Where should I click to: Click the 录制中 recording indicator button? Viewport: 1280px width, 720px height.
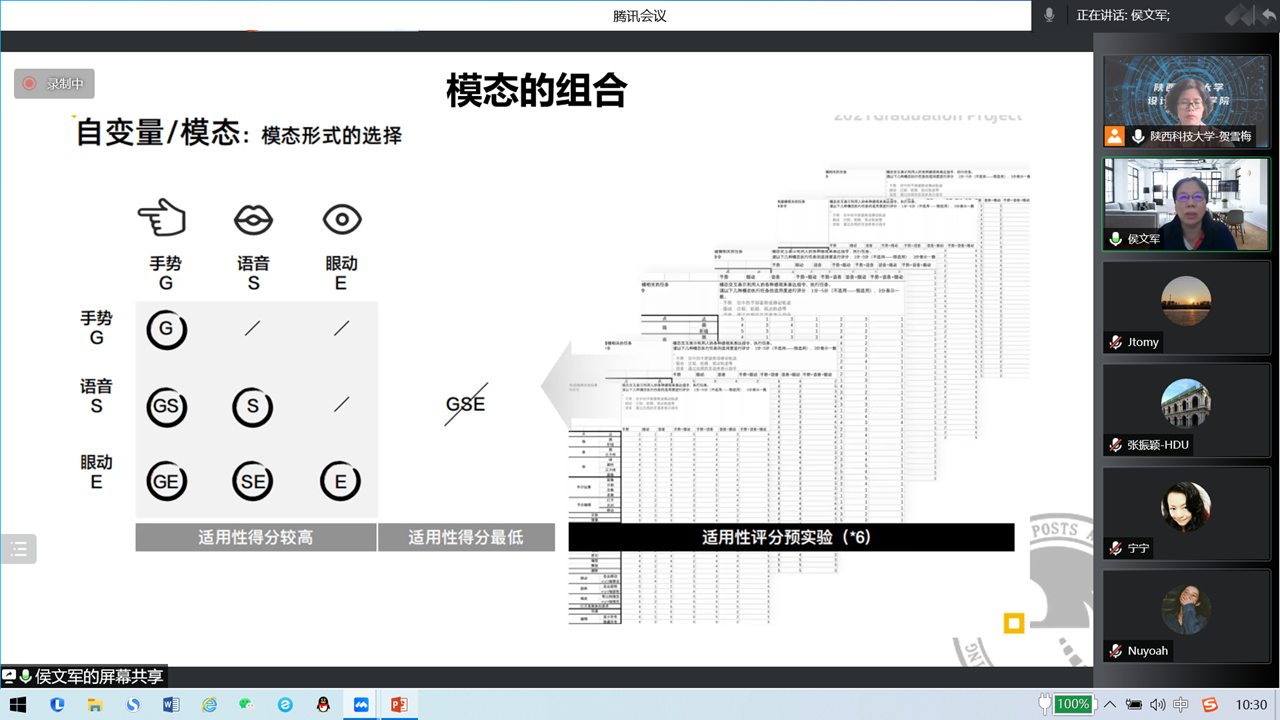pos(54,84)
